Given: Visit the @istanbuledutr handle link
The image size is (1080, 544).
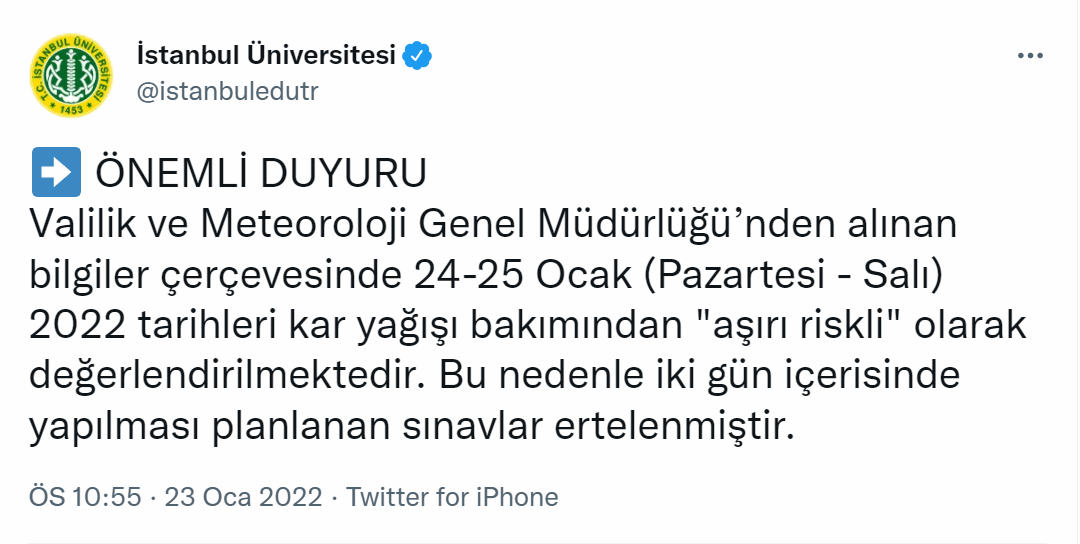Looking at the screenshot, I should [228, 92].
